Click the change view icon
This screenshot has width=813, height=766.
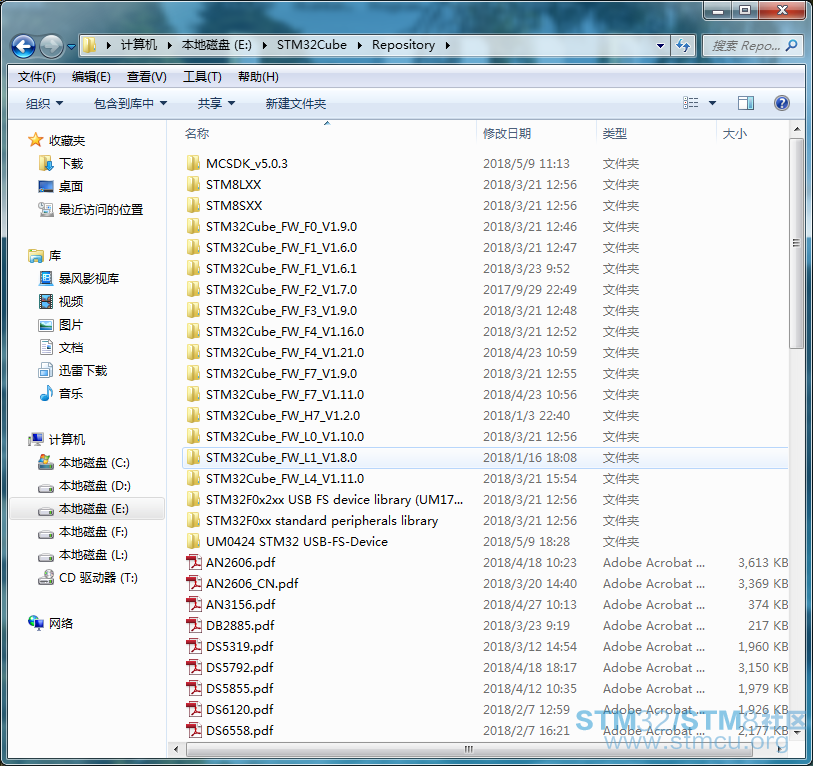tap(690, 103)
